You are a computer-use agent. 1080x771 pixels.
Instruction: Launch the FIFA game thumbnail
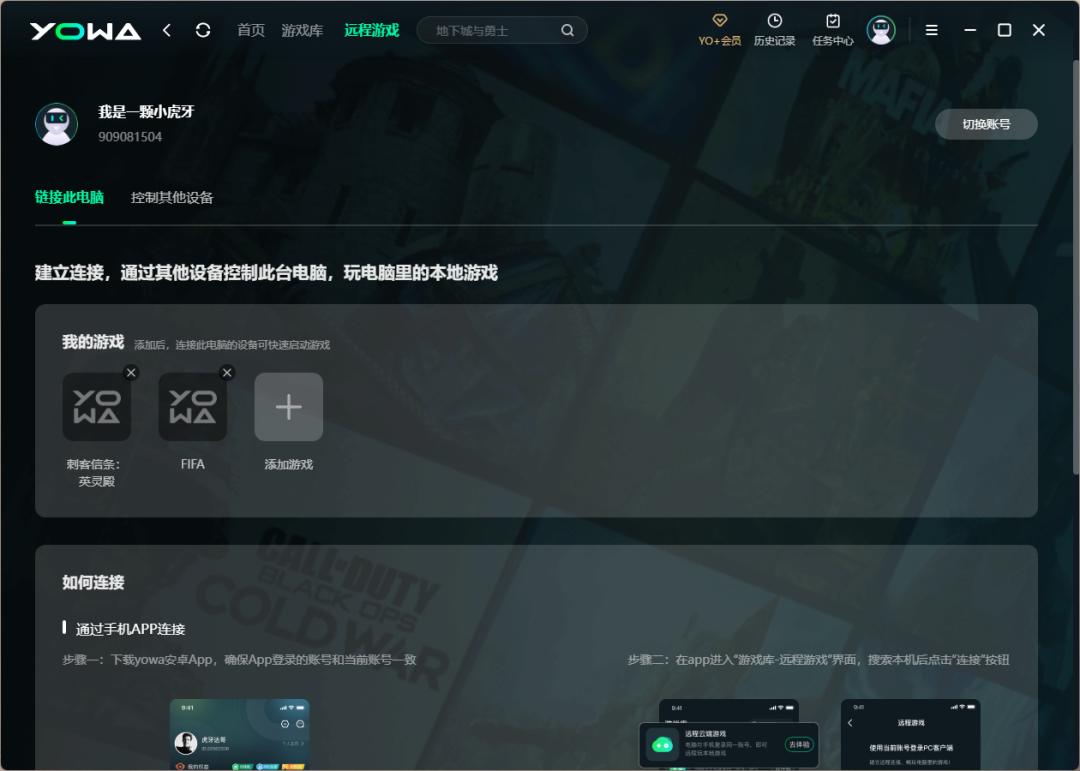coord(192,407)
